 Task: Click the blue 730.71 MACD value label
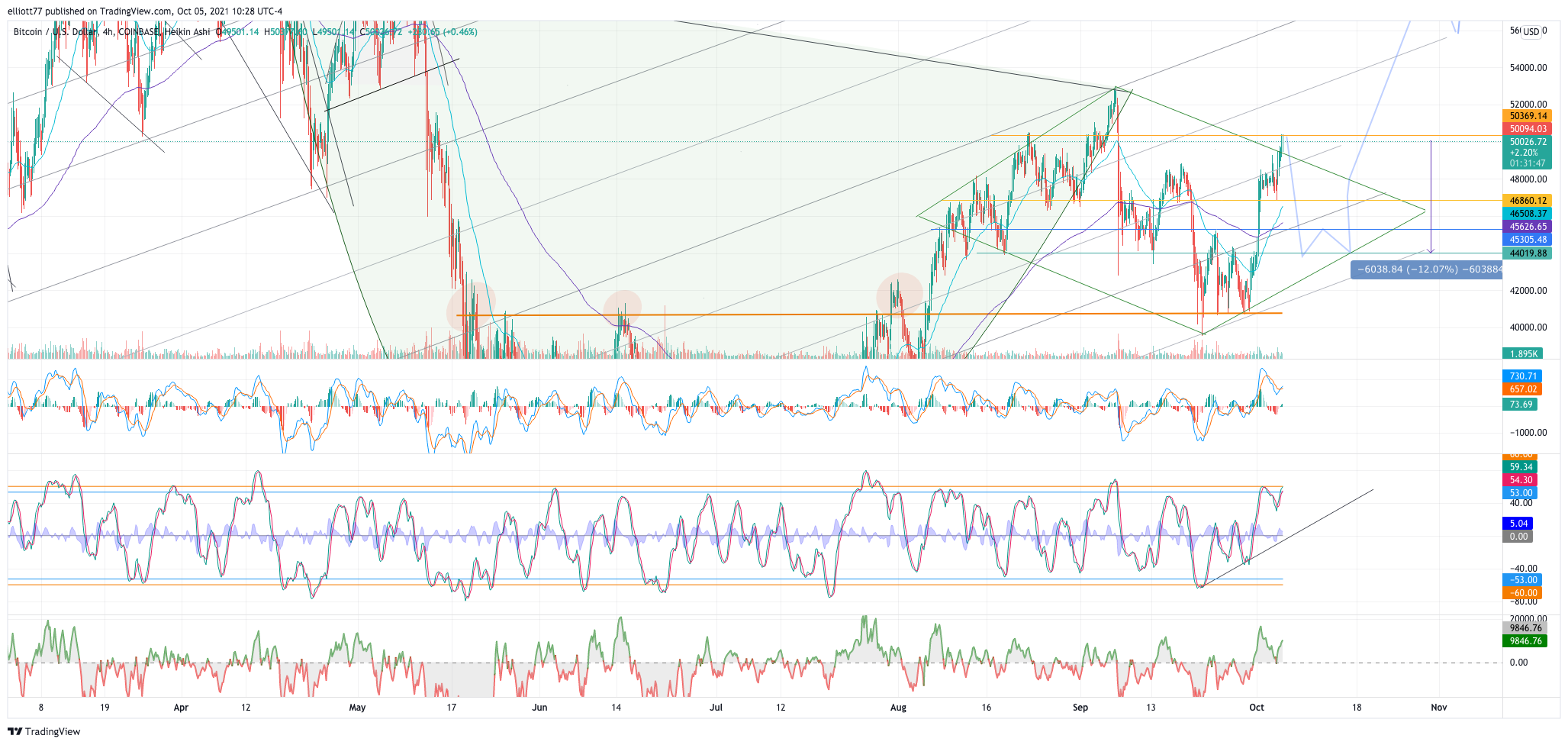click(1522, 376)
